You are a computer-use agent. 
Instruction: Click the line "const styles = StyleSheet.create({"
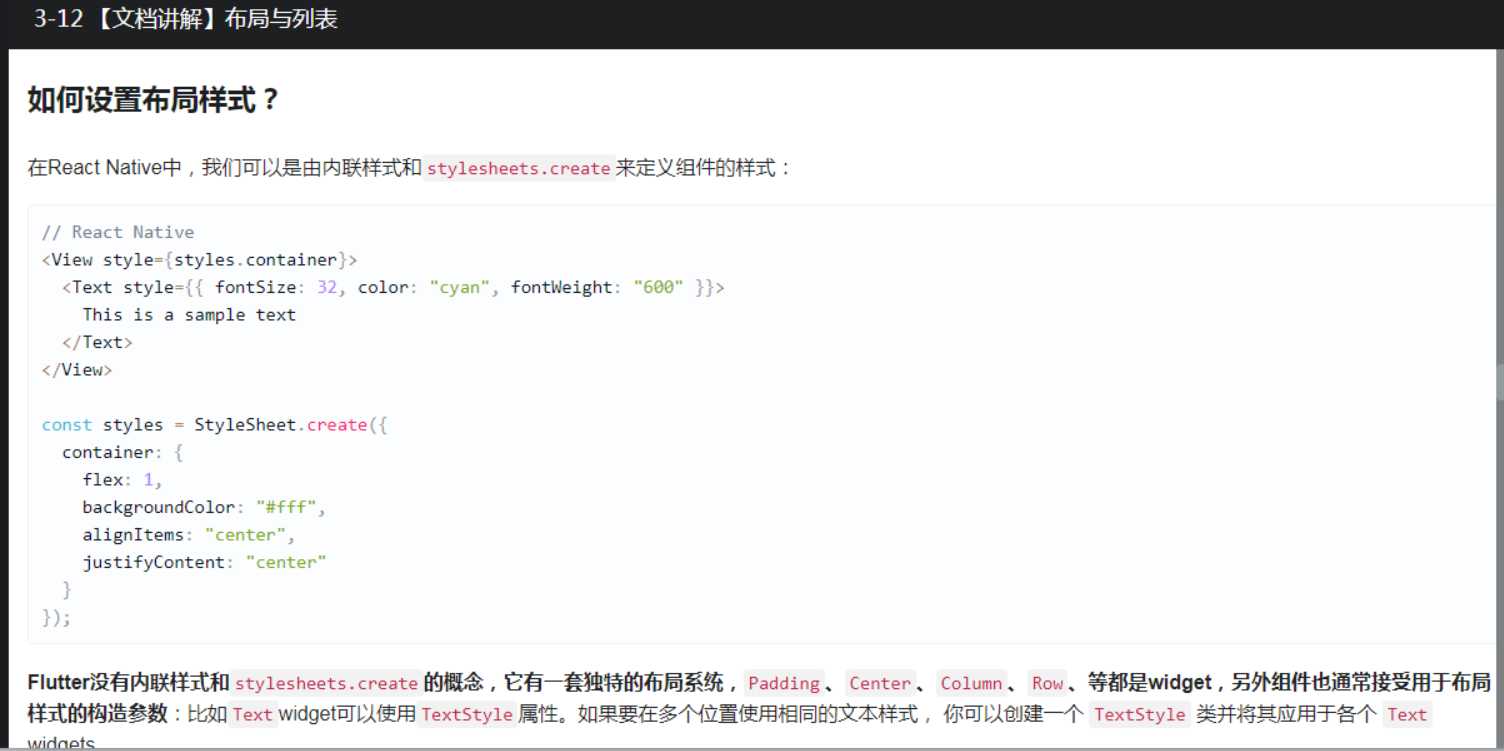pyautogui.click(x=214, y=425)
